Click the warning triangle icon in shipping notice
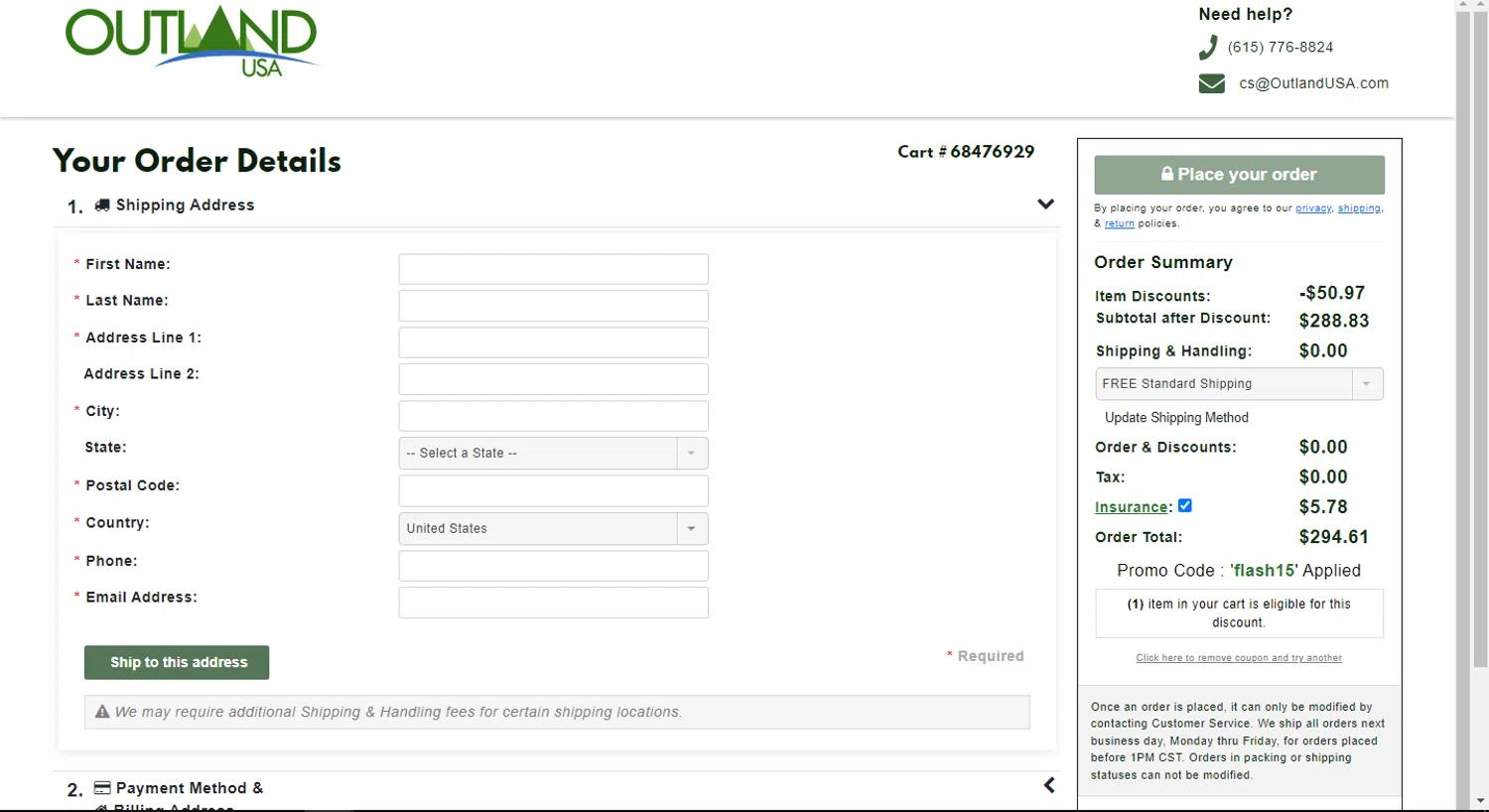 [102, 712]
